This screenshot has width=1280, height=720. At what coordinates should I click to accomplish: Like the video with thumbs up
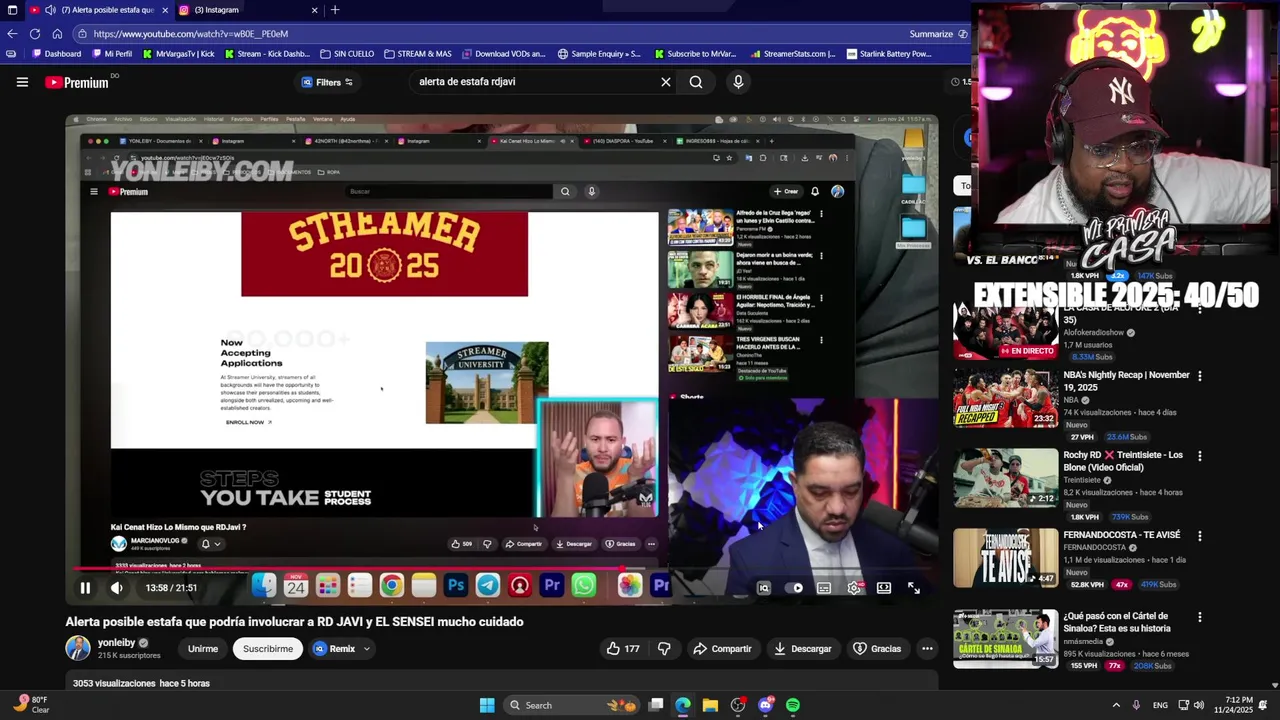(622, 649)
